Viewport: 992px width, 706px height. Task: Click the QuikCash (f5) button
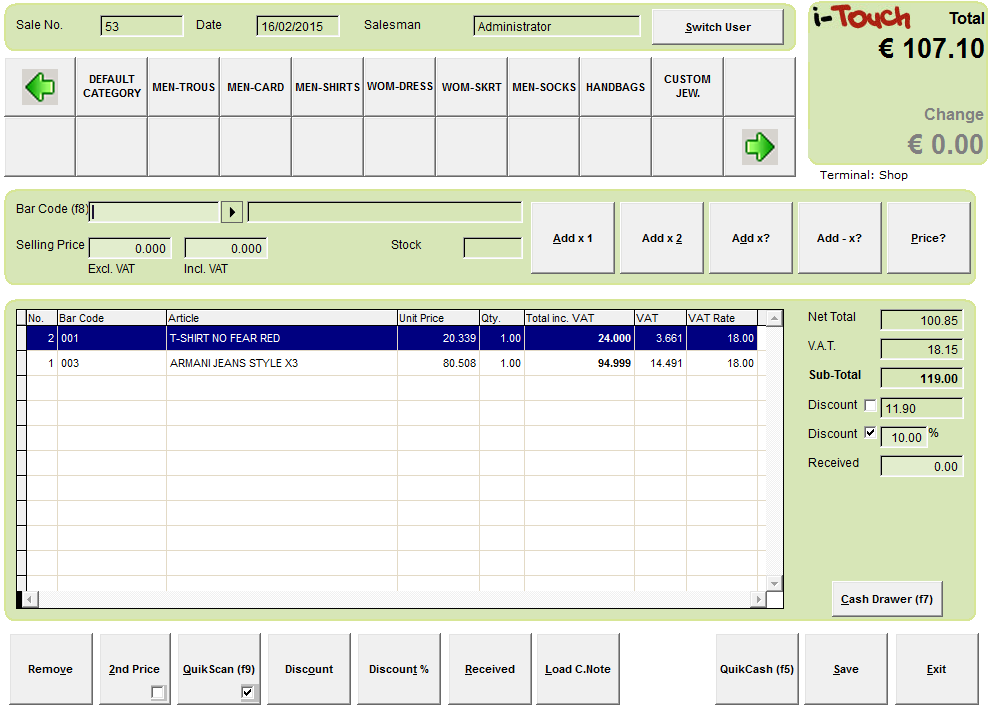click(x=757, y=669)
